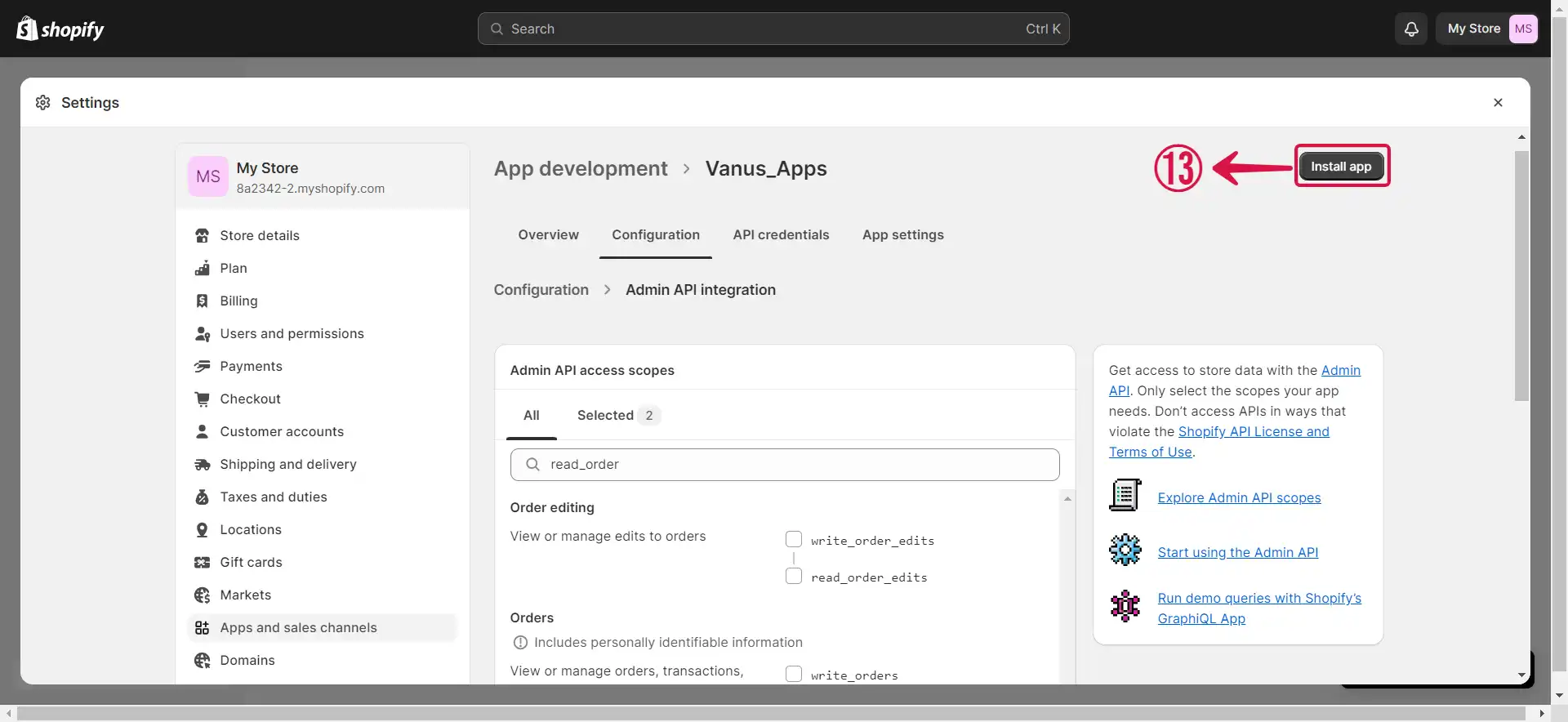Click the Plan icon in sidebar
1568x722 pixels.
point(203,268)
